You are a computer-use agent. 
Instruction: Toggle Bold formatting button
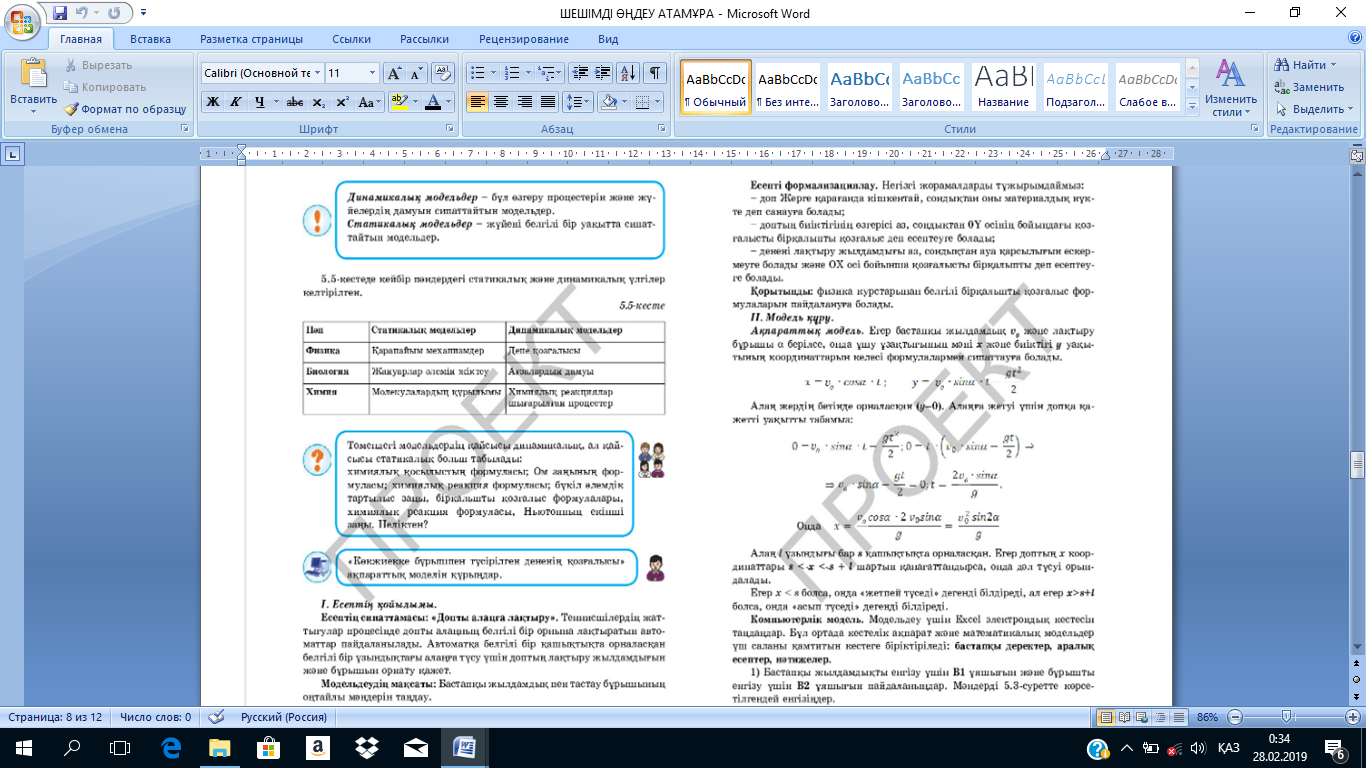point(212,102)
